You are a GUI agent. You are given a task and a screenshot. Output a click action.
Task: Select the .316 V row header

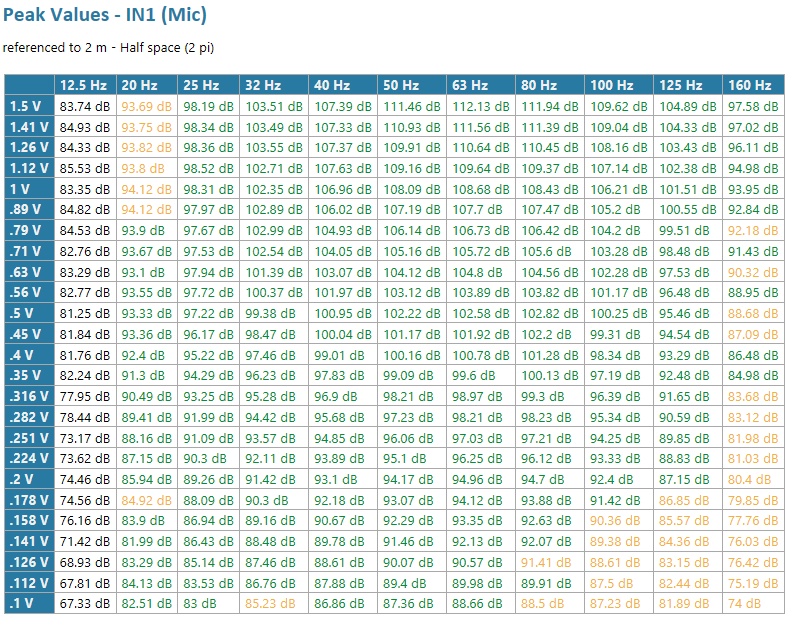29,396
